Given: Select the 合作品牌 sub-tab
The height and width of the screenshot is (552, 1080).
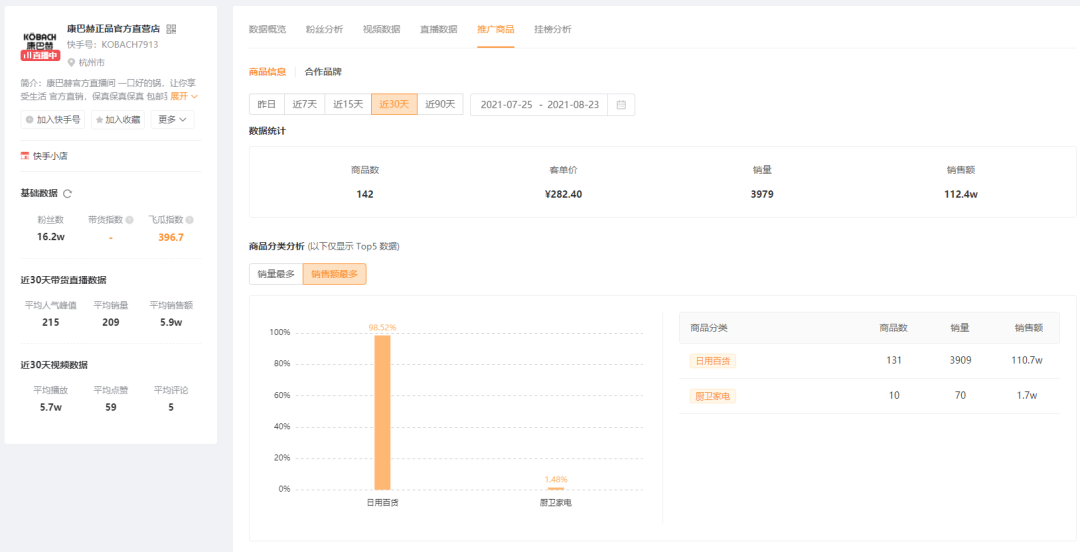Looking at the screenshot, I should click(x=323, y=72).
